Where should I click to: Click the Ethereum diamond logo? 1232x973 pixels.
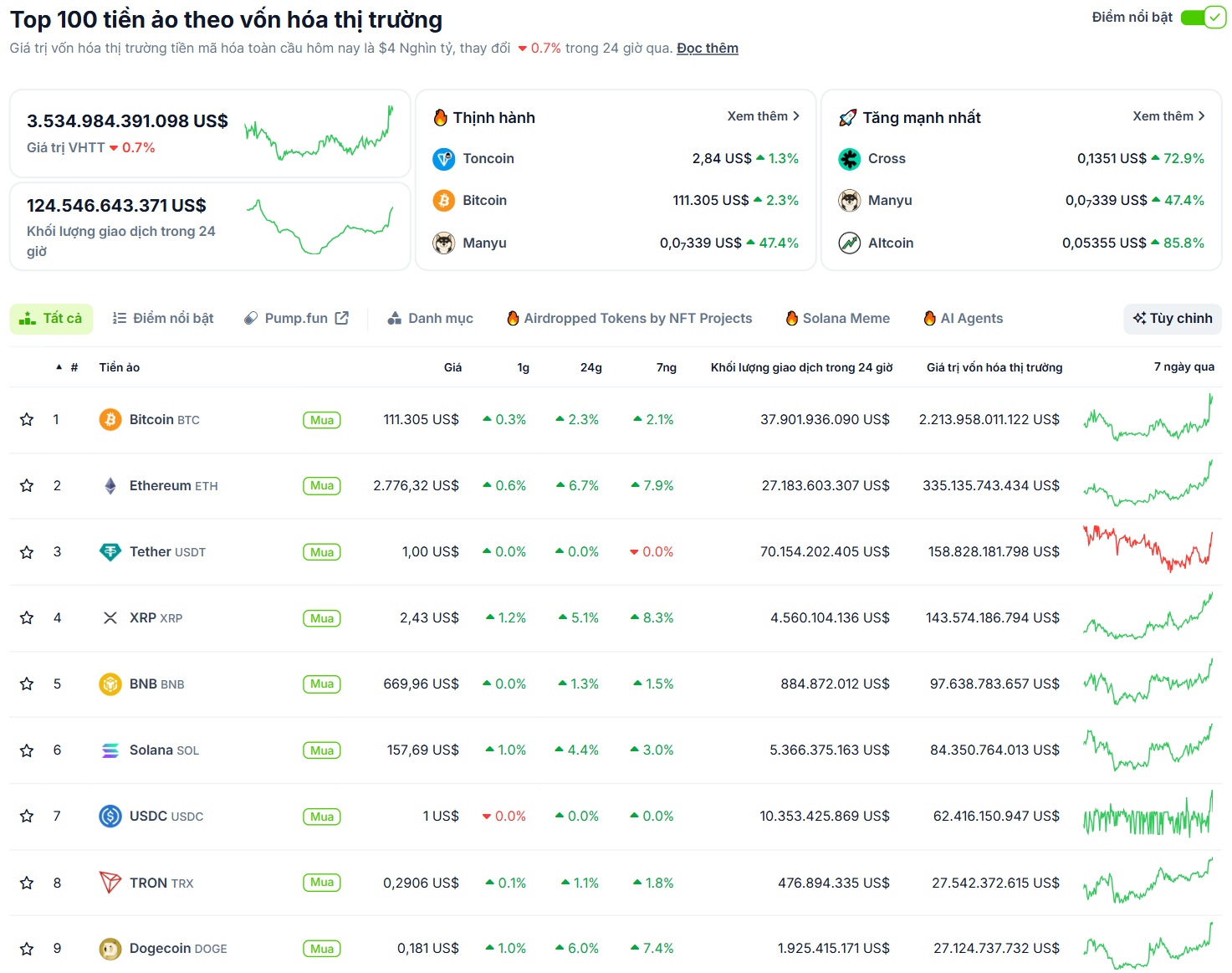point(110,485)
